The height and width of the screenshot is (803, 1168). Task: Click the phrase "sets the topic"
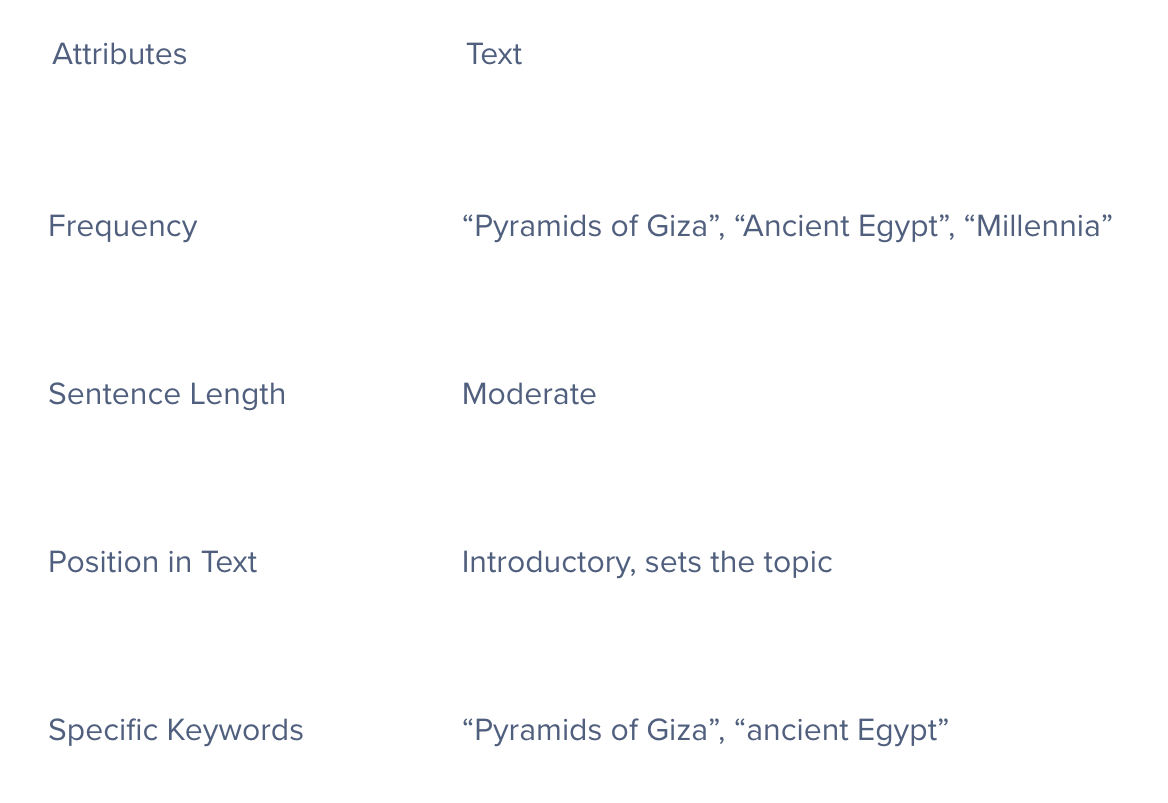pyautogui.click(x=739, y=562)
